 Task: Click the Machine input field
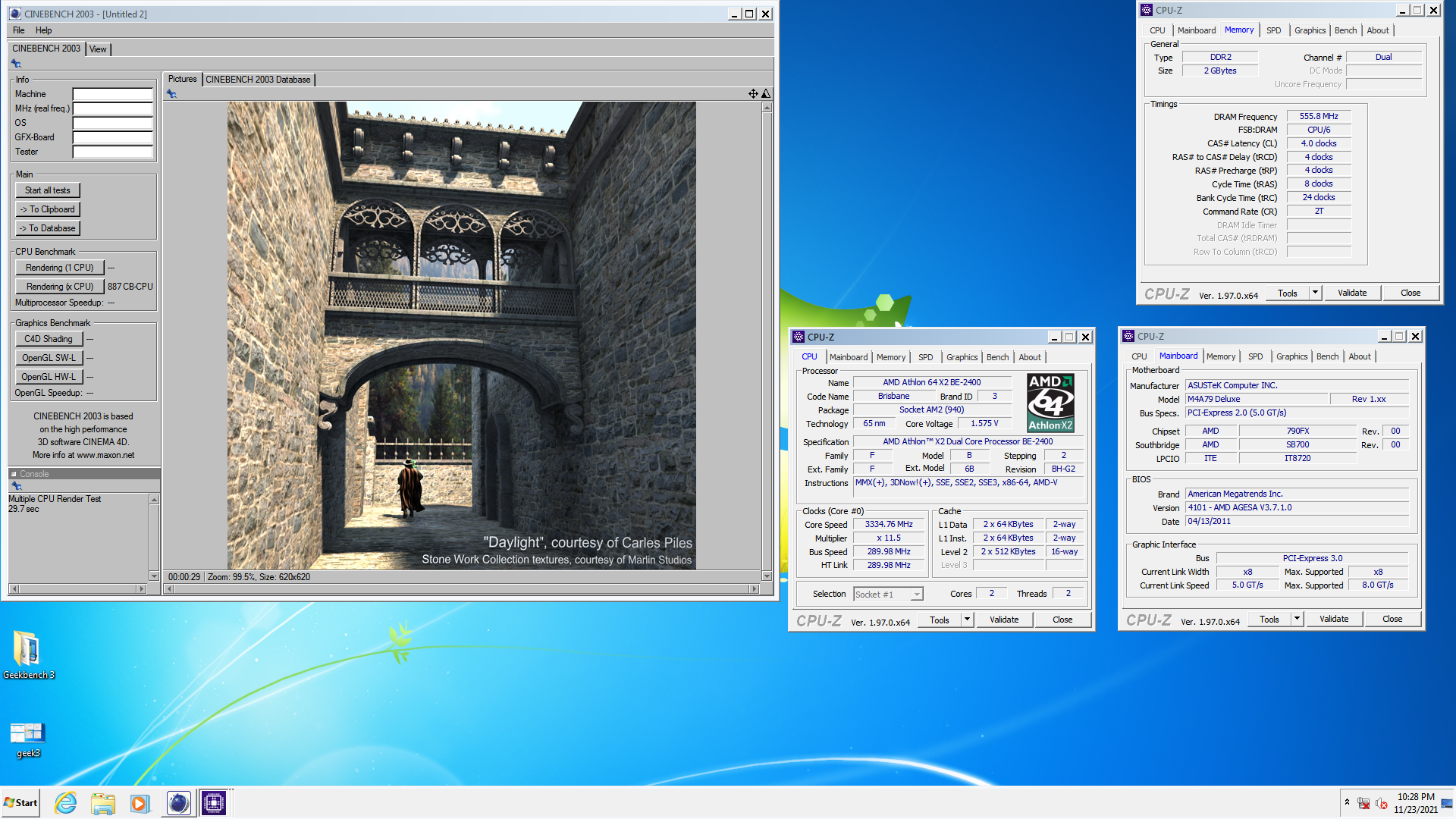pyautogui.click(x=112, y=94)
